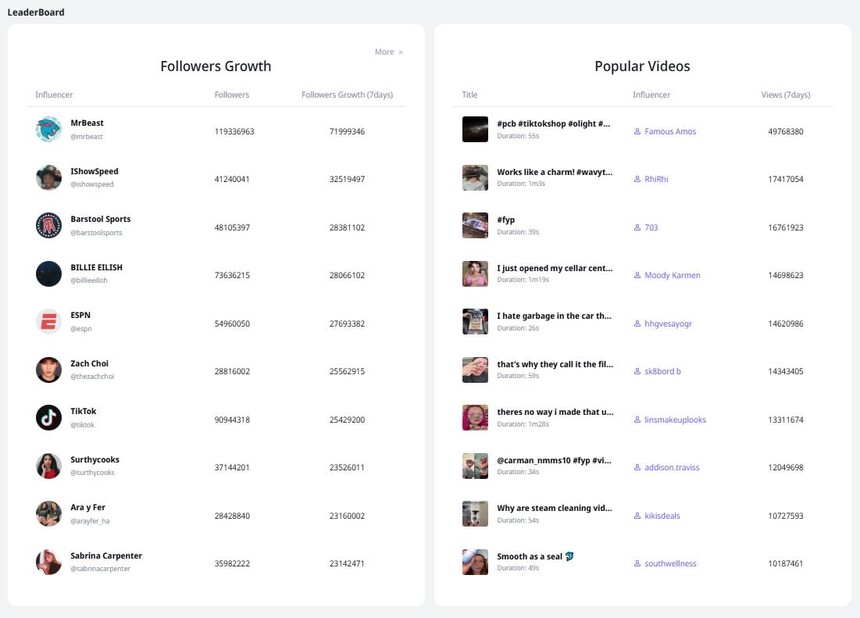Open the kikisdeals influencer link

click(x=662, y=516)
